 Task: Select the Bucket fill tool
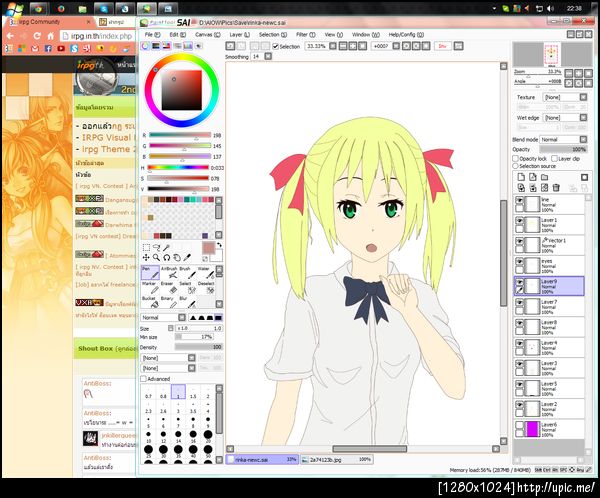coord(150,302)
